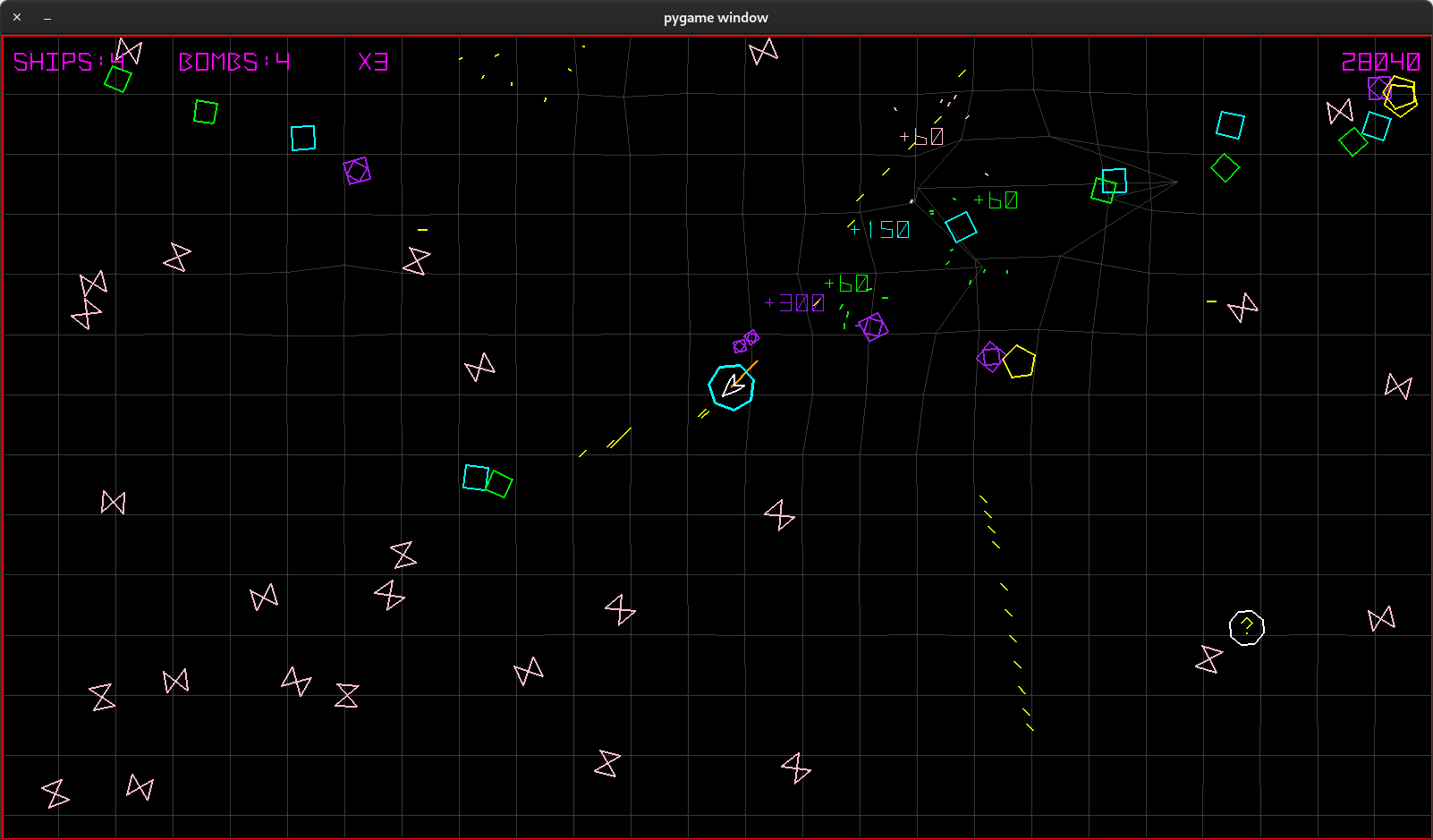Screen dimensions: 1433x840
Task: Click the cyan +150 score popup
Action: [x=879, y=230]
